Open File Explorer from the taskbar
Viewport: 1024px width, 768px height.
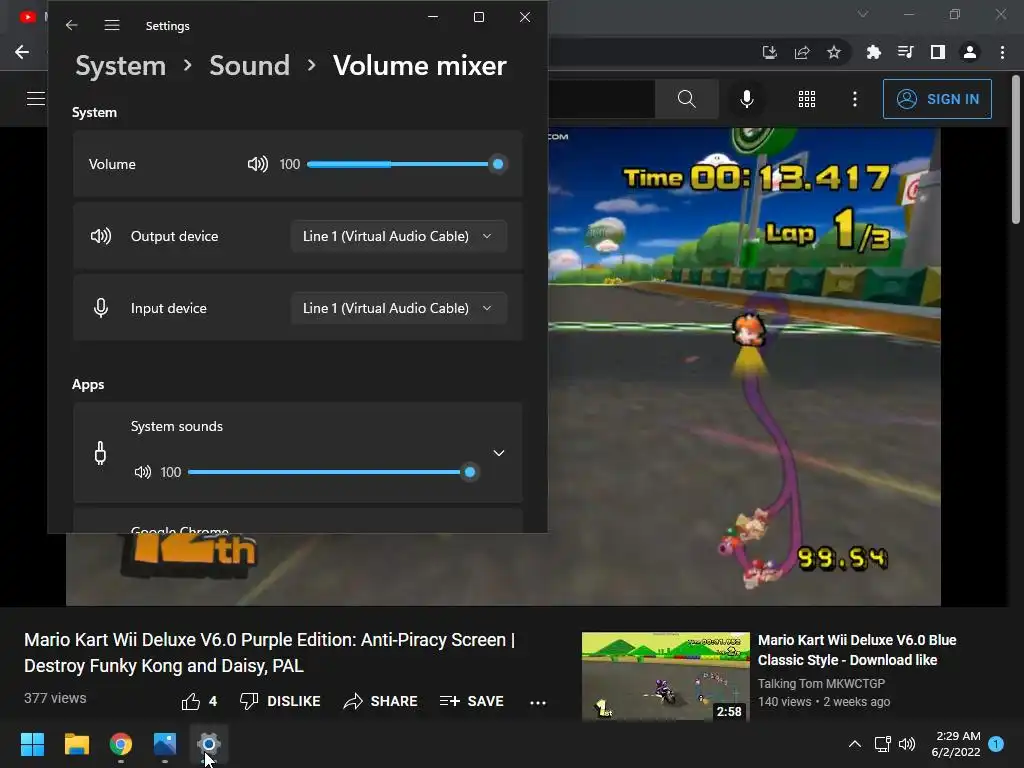click(76, 744)
